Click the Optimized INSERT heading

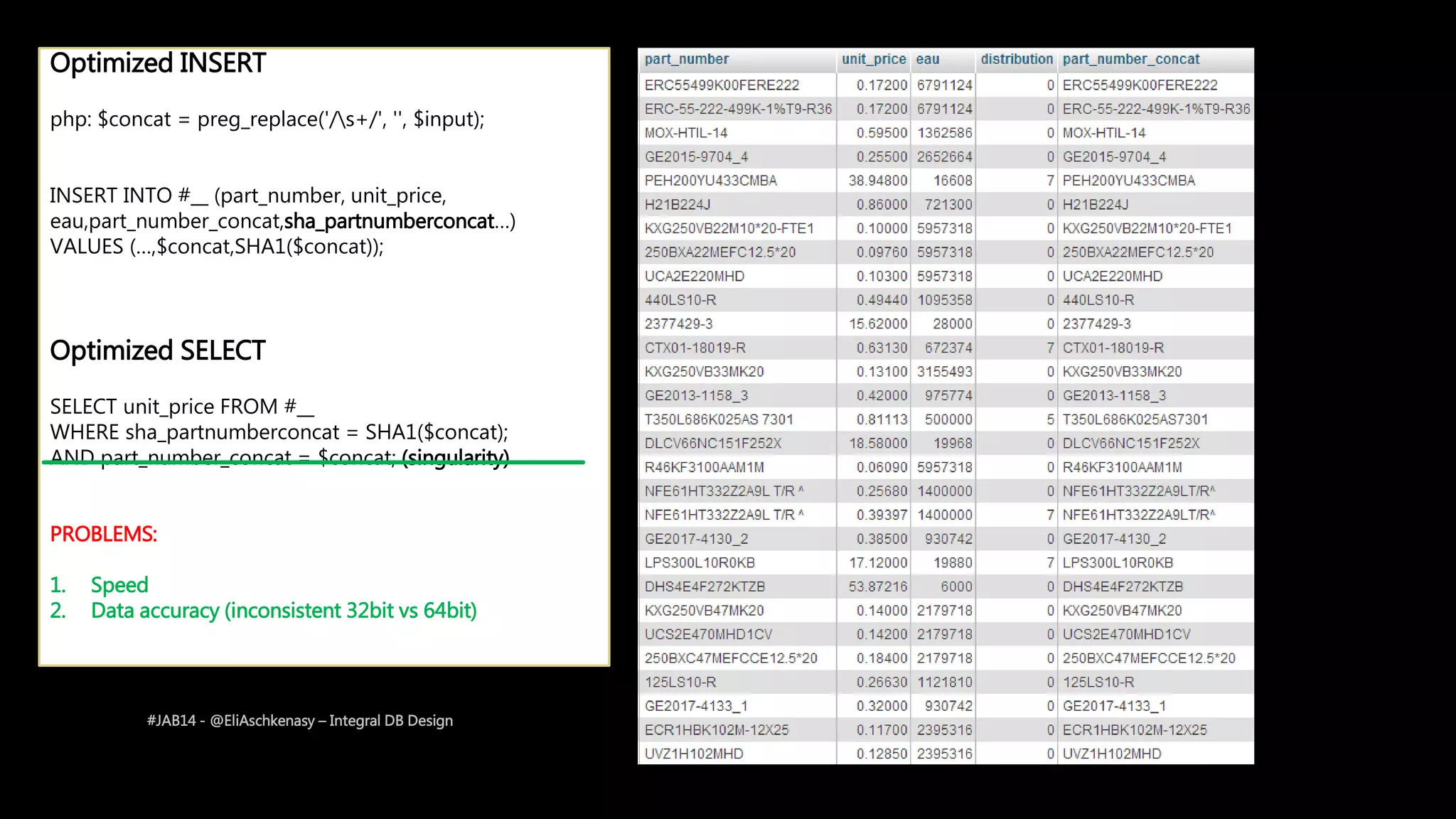pos(158,63)
